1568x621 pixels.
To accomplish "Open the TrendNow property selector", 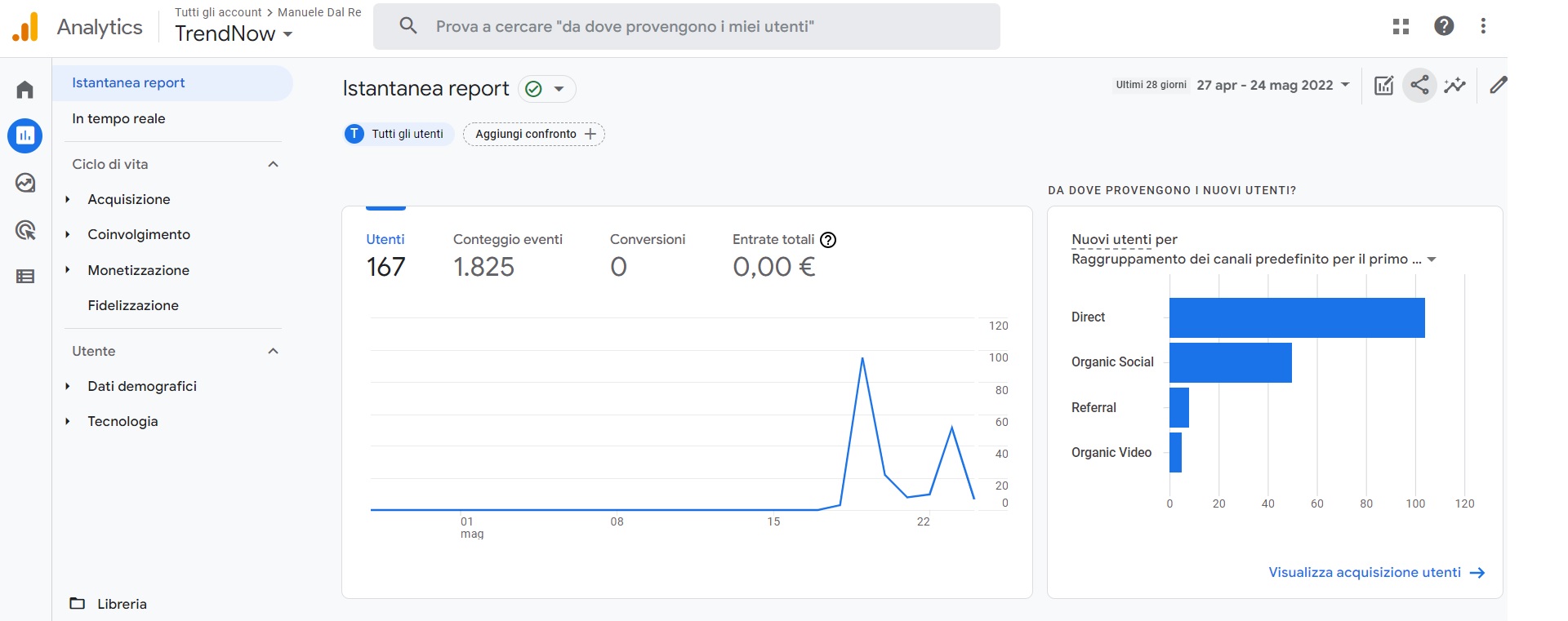I will point(233,33).
